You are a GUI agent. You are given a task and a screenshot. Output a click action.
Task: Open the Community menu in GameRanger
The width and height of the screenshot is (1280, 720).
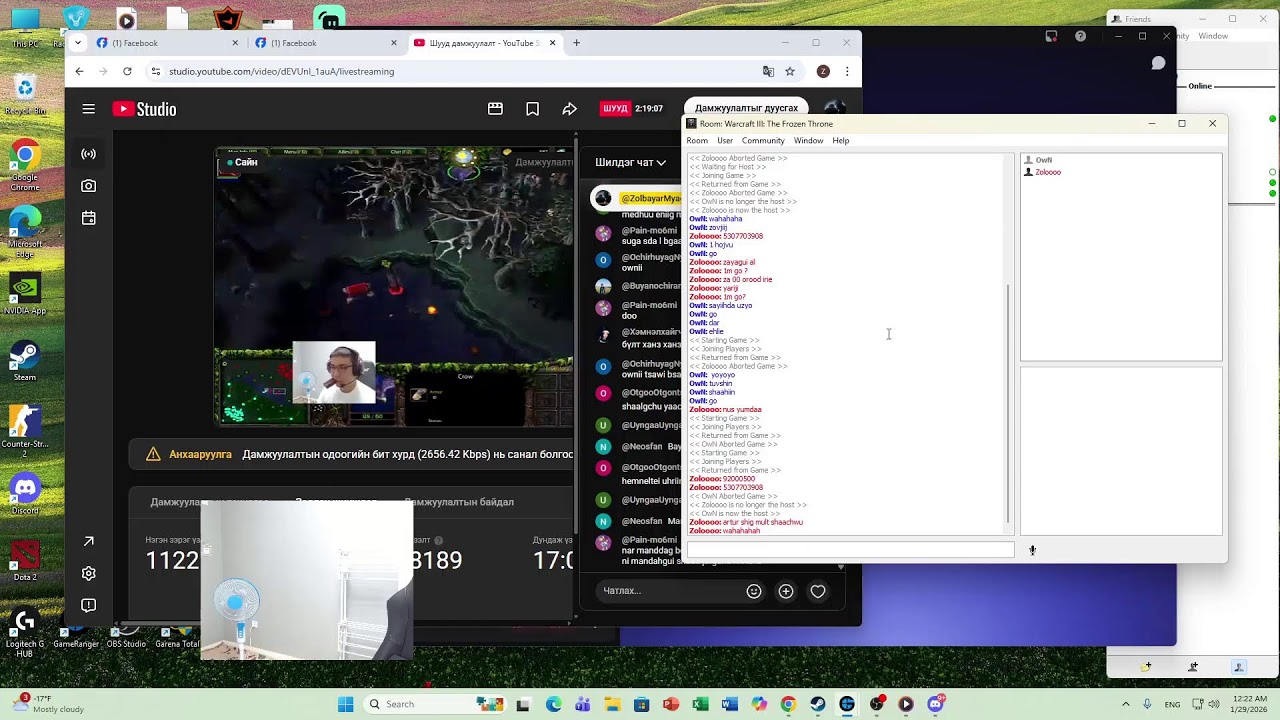(x=763, y=140)
